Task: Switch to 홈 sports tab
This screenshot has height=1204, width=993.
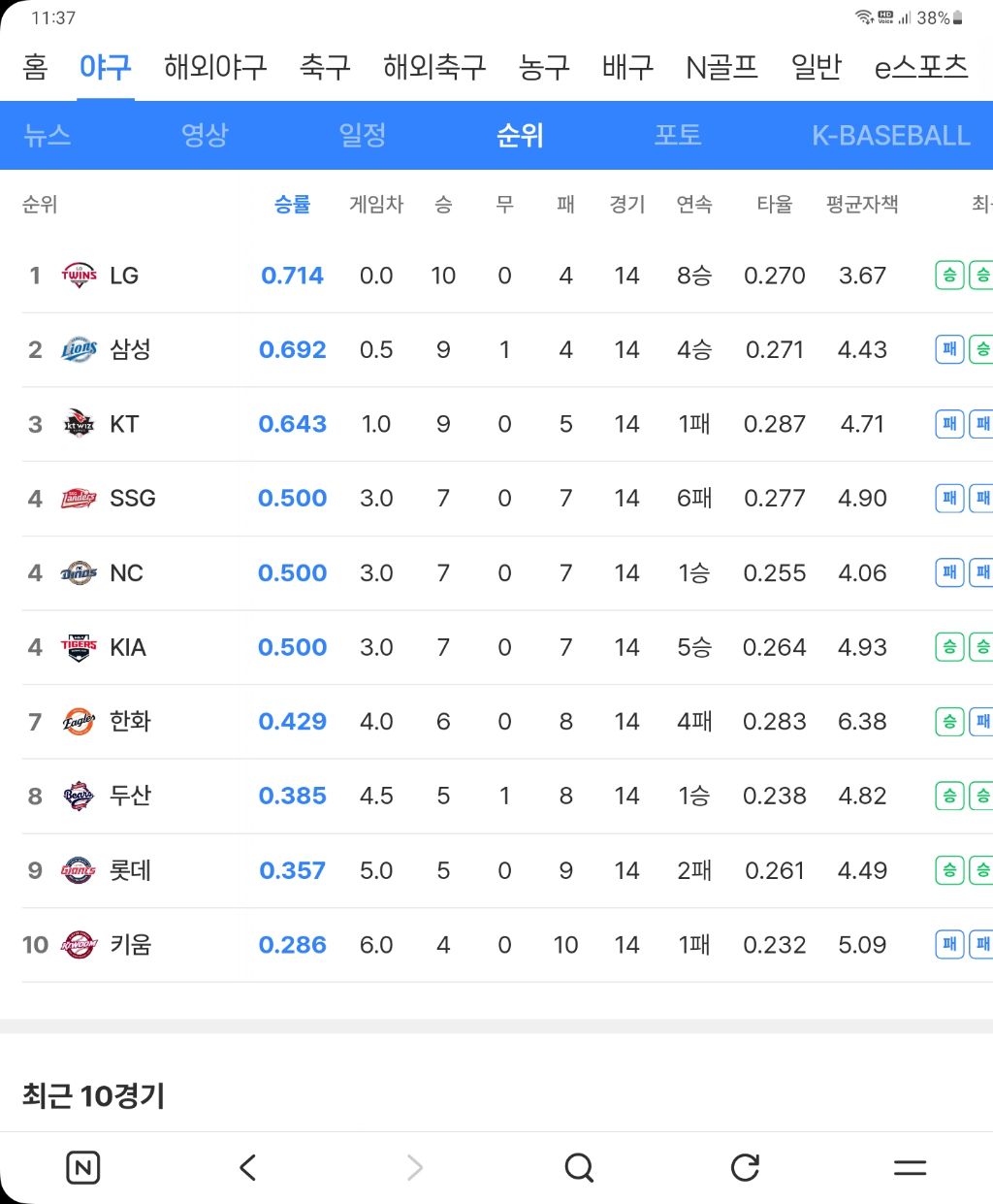Action: 35,67
